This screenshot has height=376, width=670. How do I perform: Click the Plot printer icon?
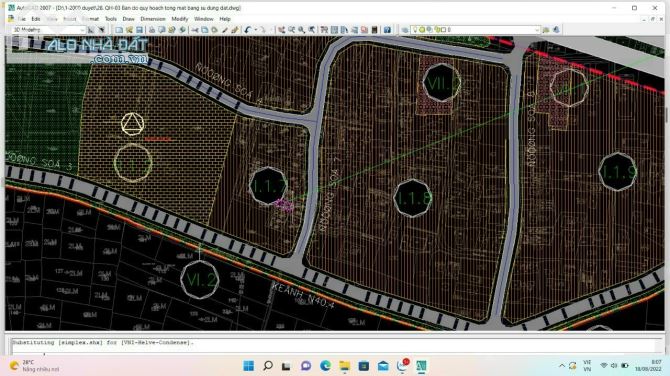tap(152, 29)
